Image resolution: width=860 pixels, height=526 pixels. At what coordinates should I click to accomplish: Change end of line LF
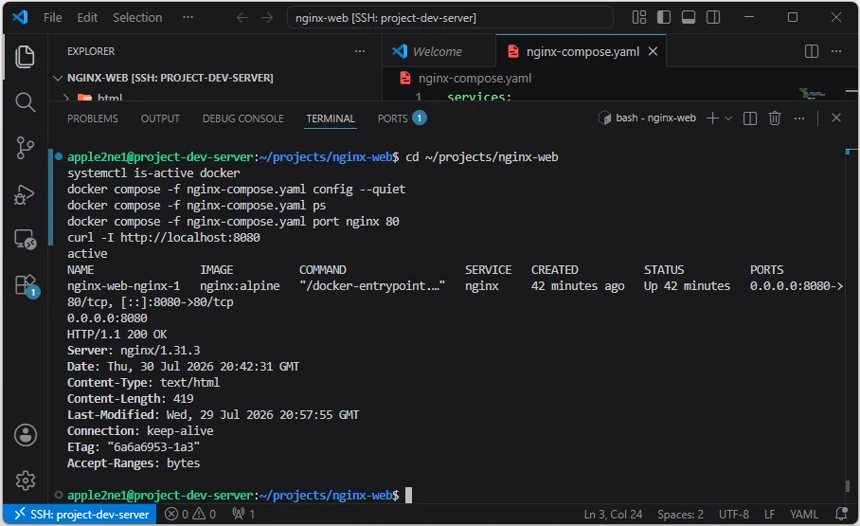pyautogui.click(x=770, y=514)
